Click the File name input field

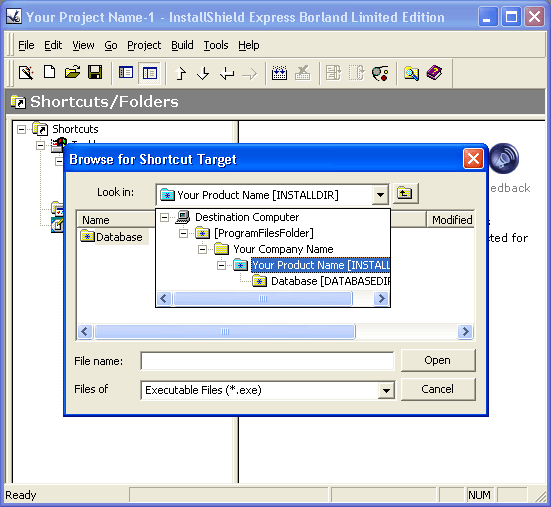point(267,361)
